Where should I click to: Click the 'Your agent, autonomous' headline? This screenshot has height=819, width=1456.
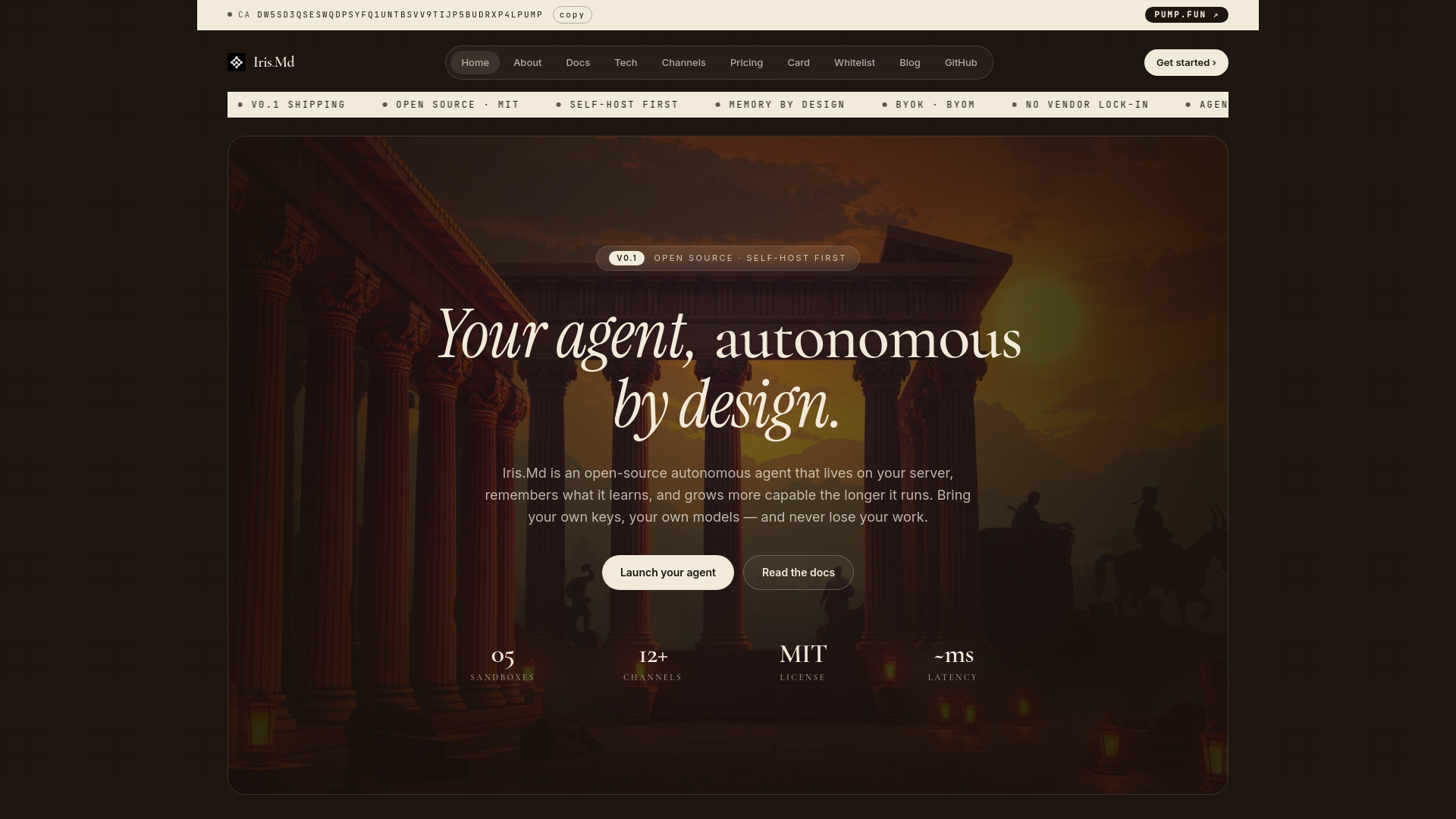(729, 337)
